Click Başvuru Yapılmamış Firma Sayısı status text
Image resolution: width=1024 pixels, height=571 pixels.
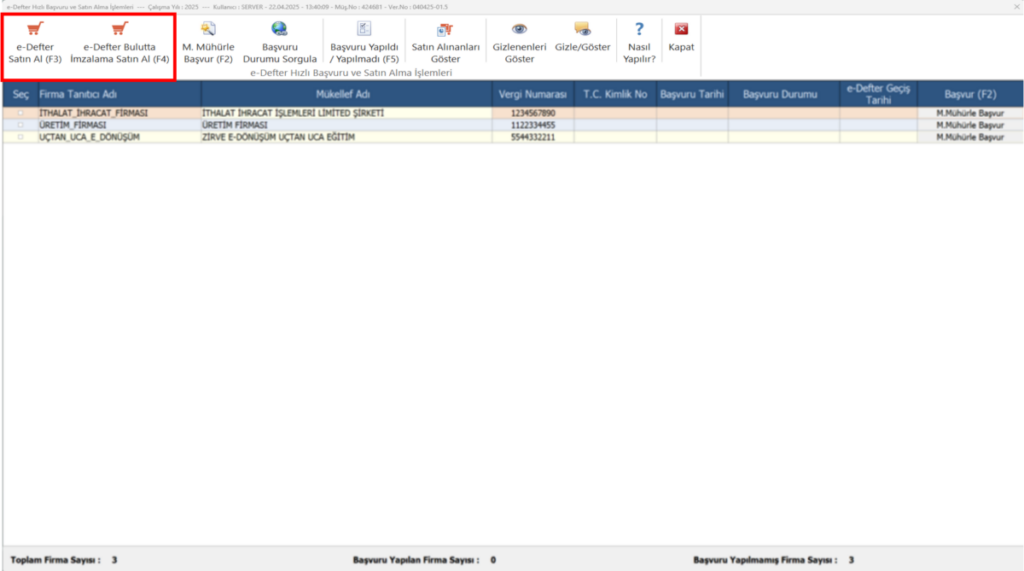[x=765, y=560]
